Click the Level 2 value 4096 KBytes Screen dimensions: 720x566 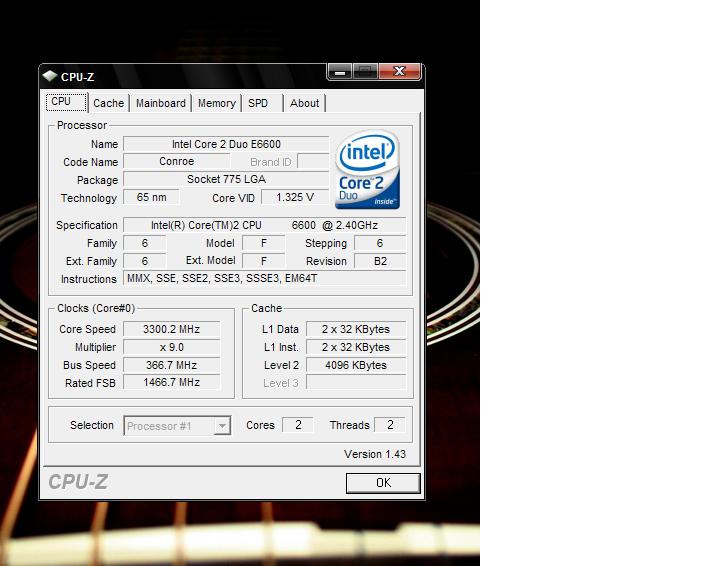pyautogui.click(x=356, y=365)
